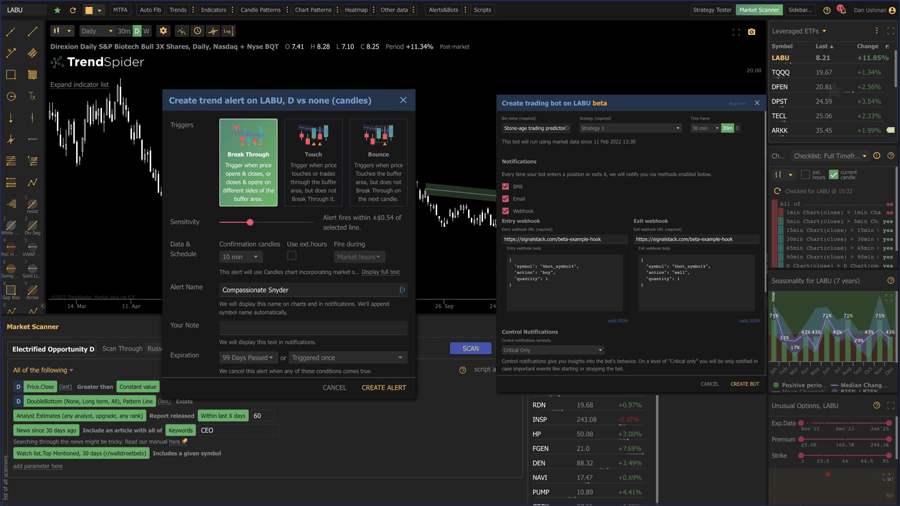The image size is (900, 506).
Task: Expand the chart to fullscreen
Action: [736, 32]
